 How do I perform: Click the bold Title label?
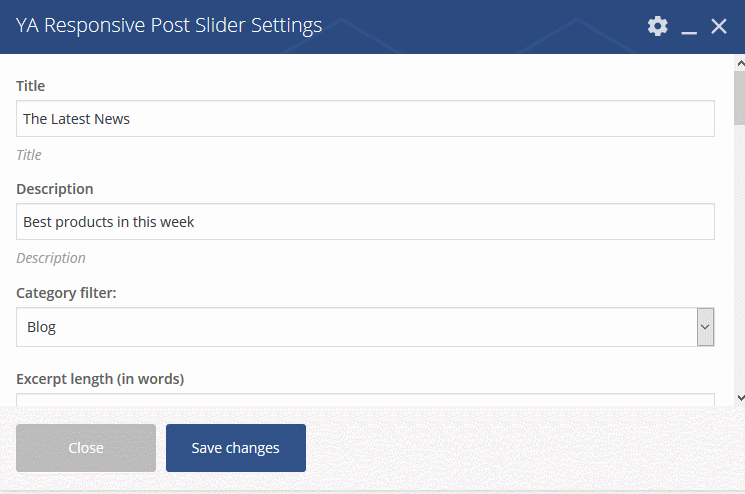point(30,86)
